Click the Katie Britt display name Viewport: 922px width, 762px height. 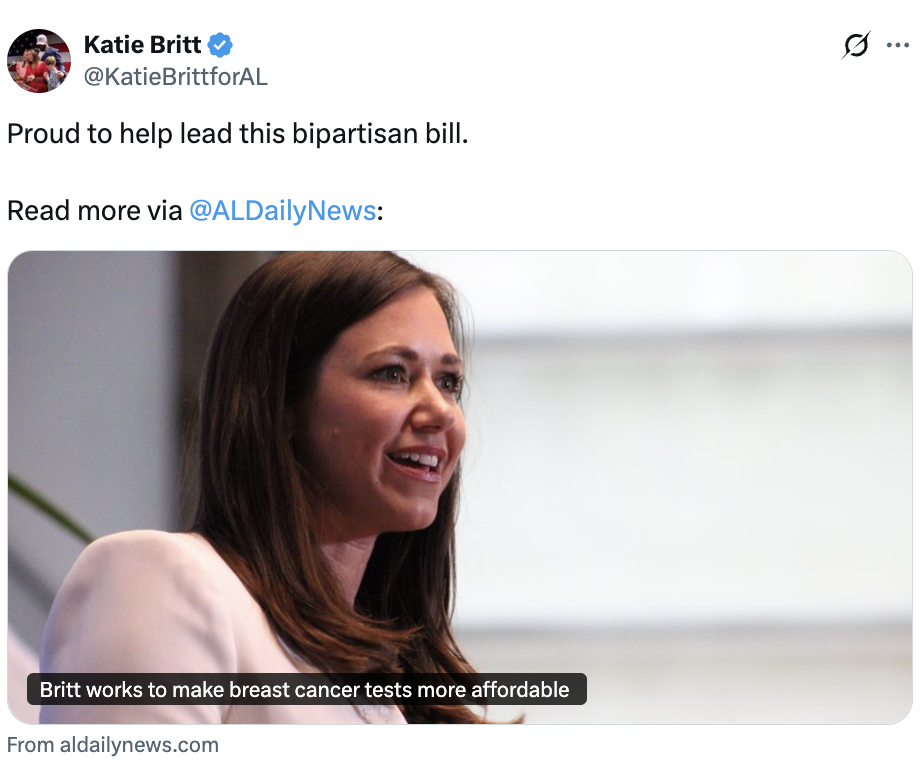tap(142, 45)
